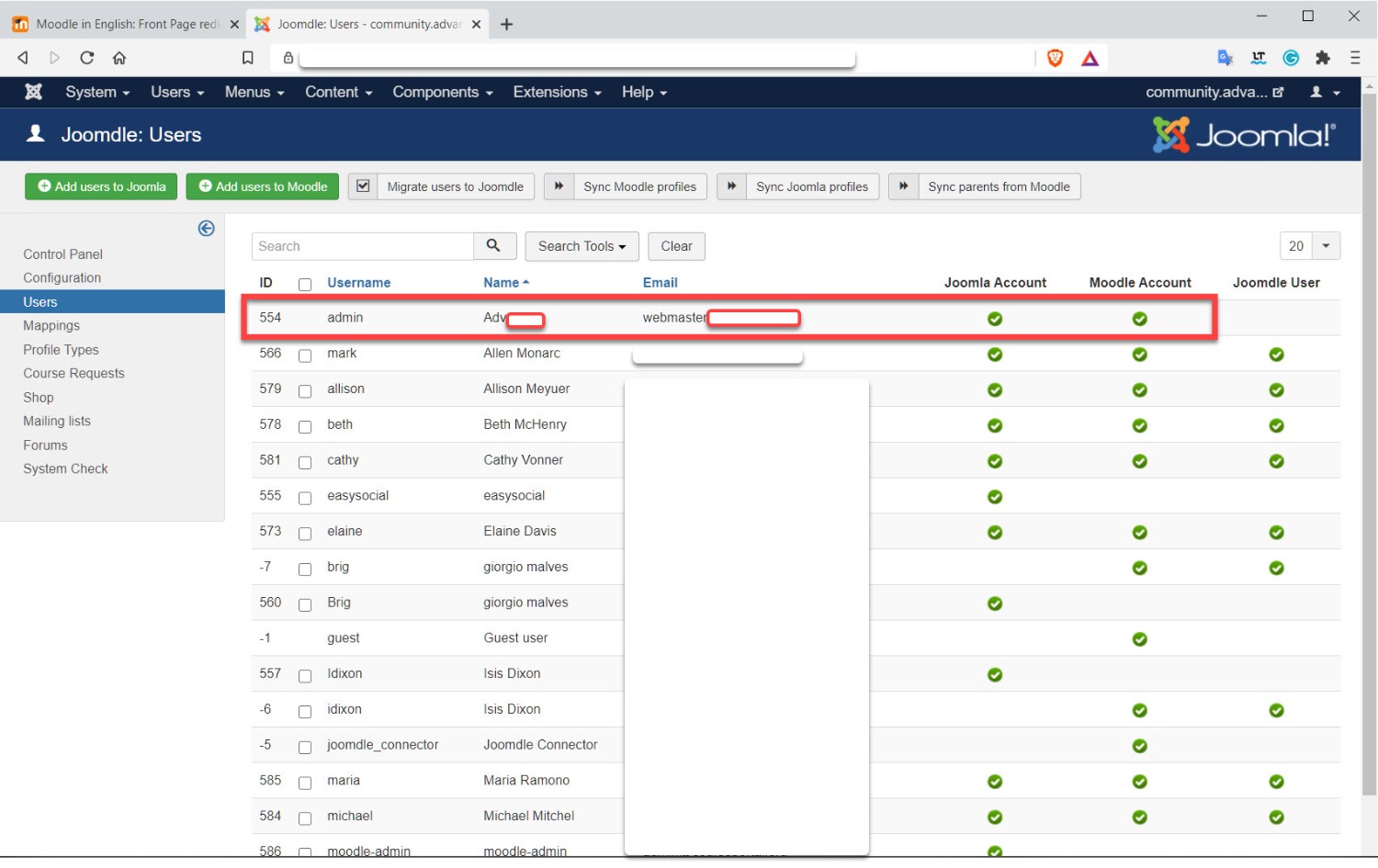Open the browser extensions puzzle icon
Screen dimensions: 1378x868
1322,58
